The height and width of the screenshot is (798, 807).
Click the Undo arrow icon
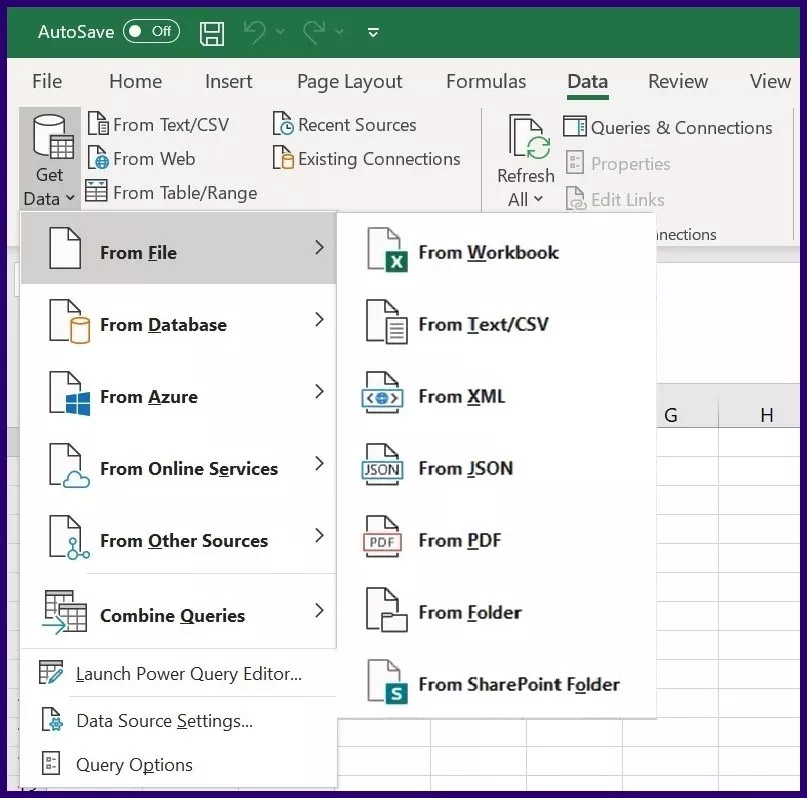pyautogui.click(x=256, y=33)
